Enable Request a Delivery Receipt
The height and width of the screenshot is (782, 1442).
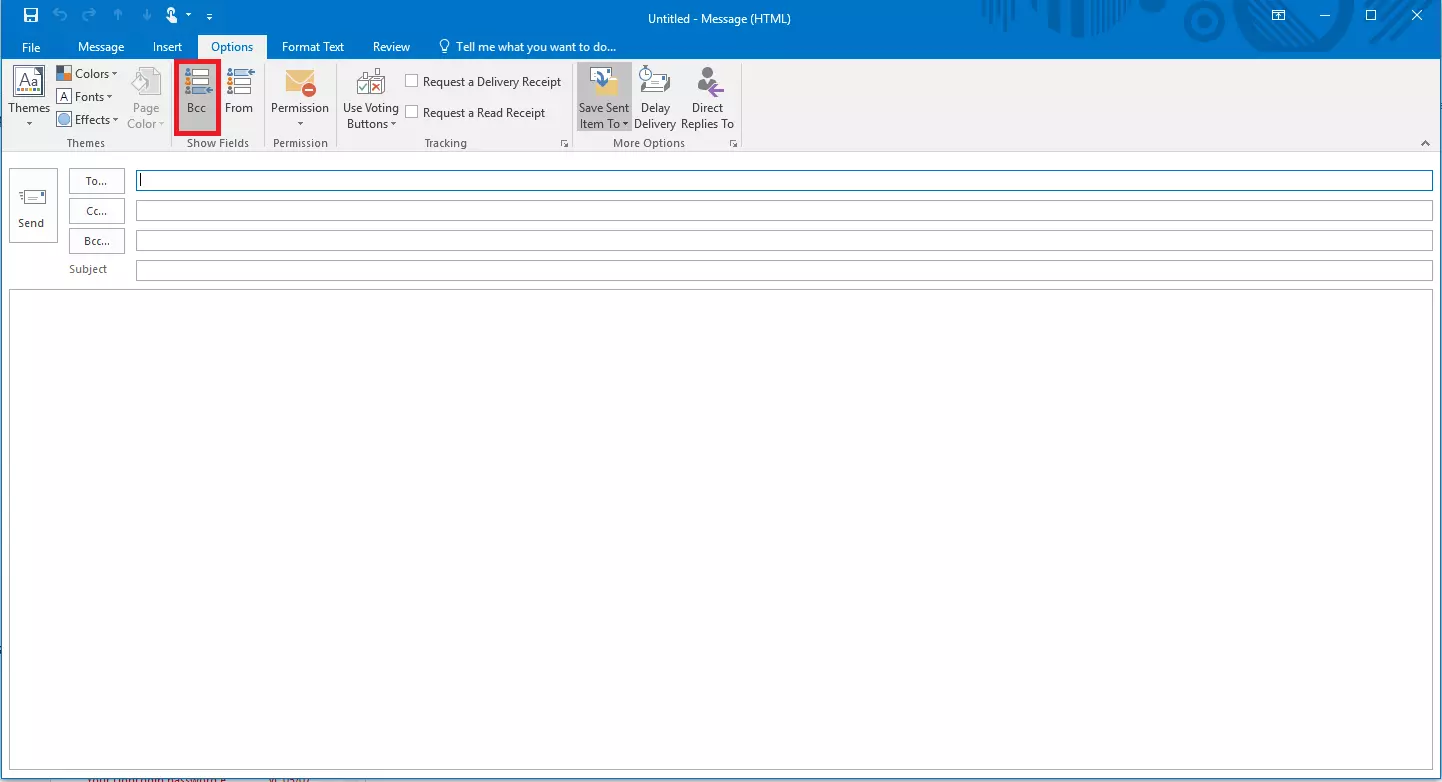point(411,81)
